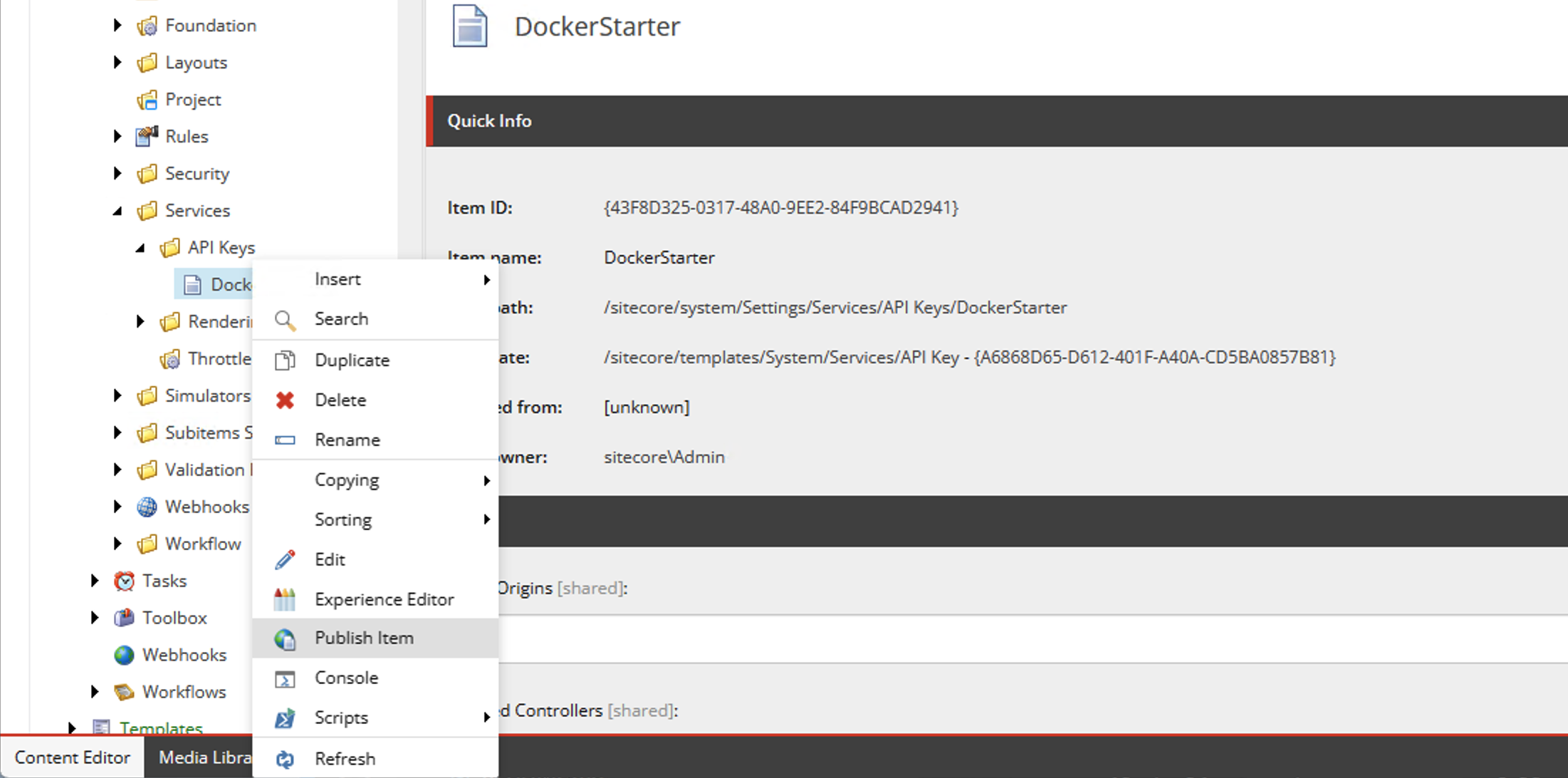The width and height of the screenshot is (1568, 778).
Task: Click the Rules tree item icon
Action: [147, 136]
